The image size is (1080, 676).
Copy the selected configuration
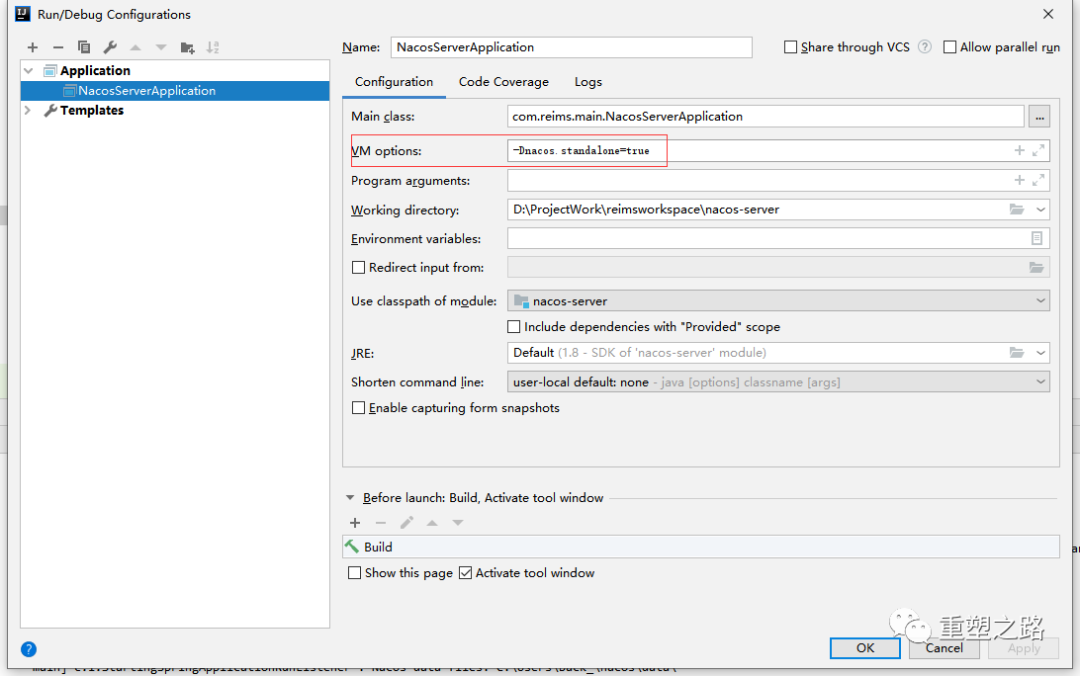click(x=84, y=48)
